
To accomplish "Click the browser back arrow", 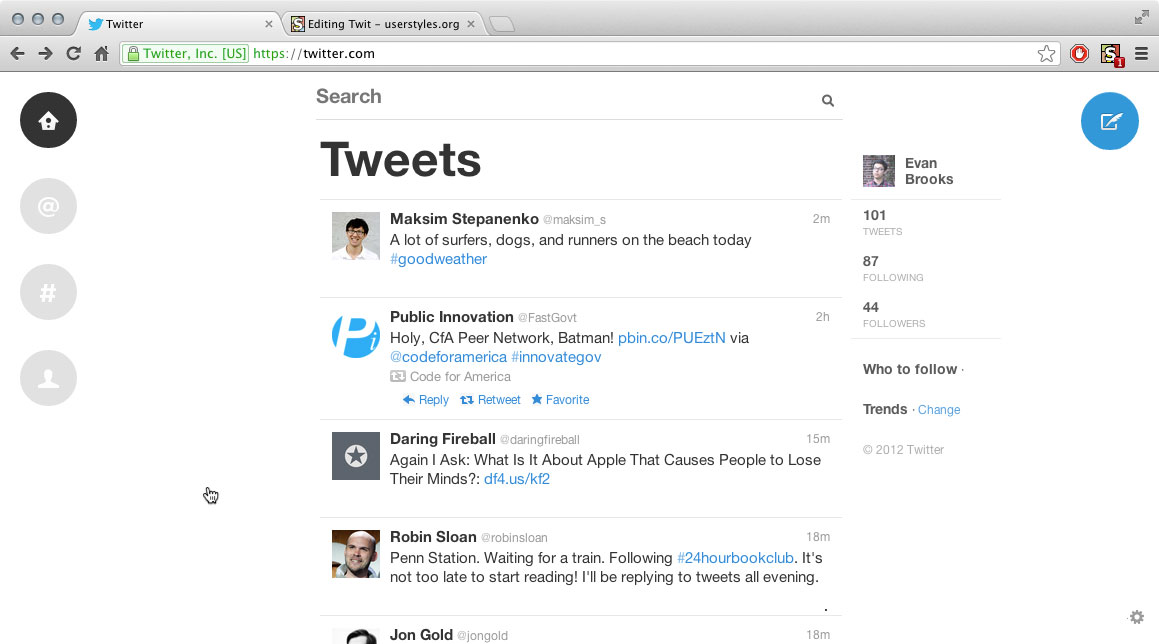I will tap(18, 53).
